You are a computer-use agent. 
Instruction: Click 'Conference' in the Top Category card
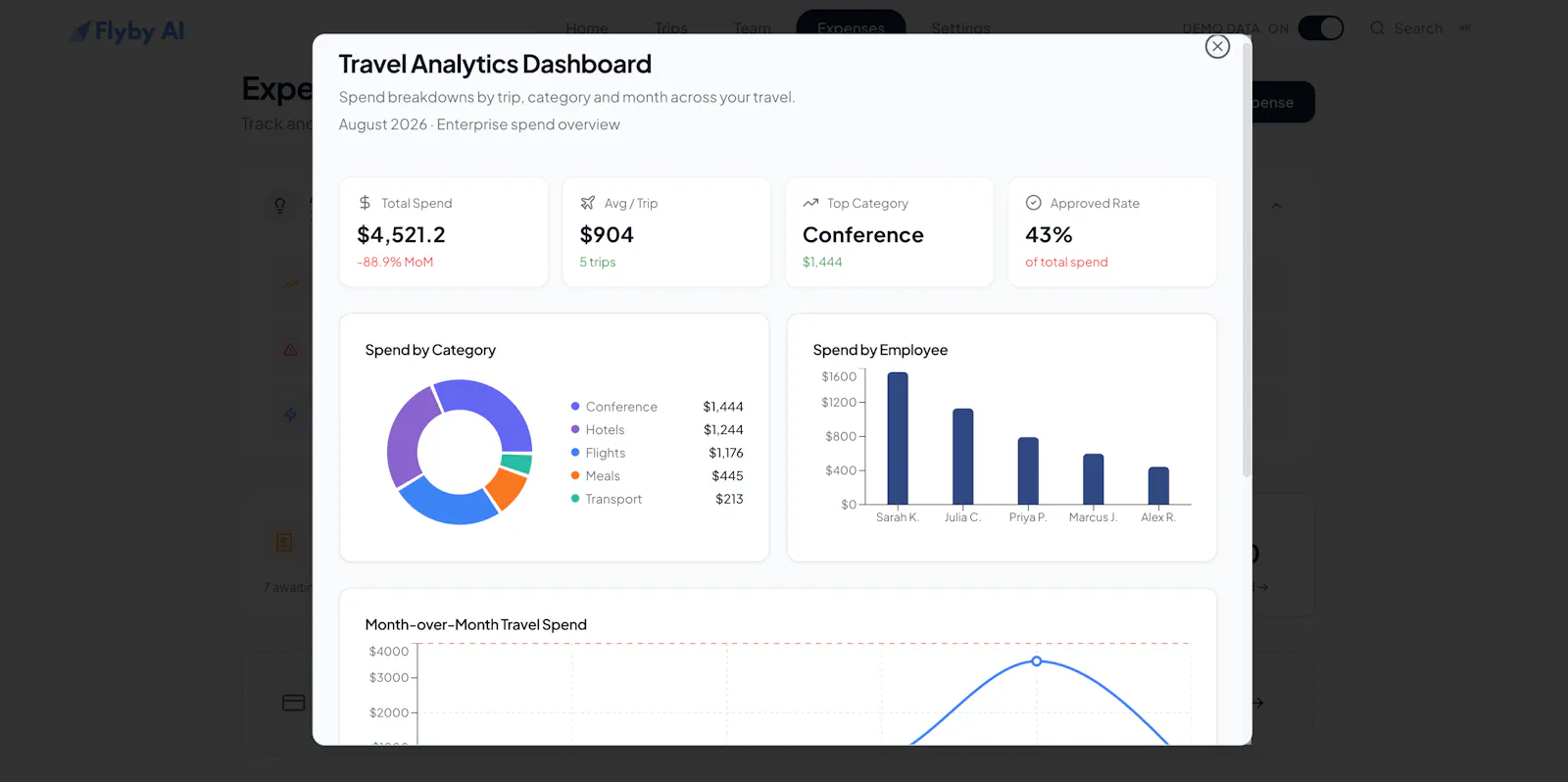[x=863, y=235]
